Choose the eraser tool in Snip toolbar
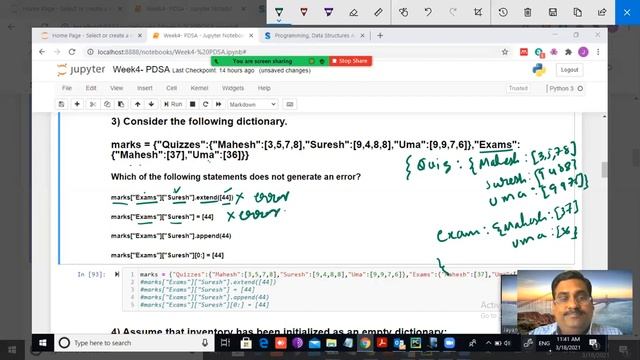Image resolution: width=640 pixels, height=360 pixels. 353,12
